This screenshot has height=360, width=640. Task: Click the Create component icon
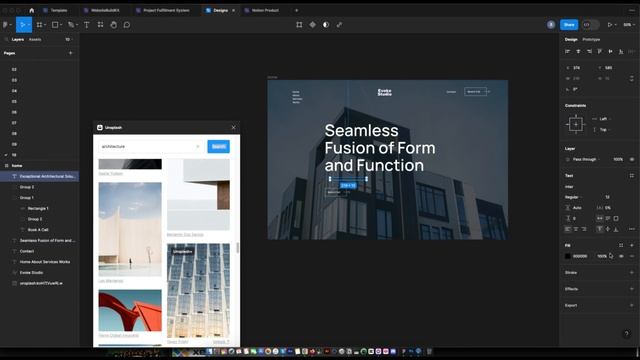312,25
